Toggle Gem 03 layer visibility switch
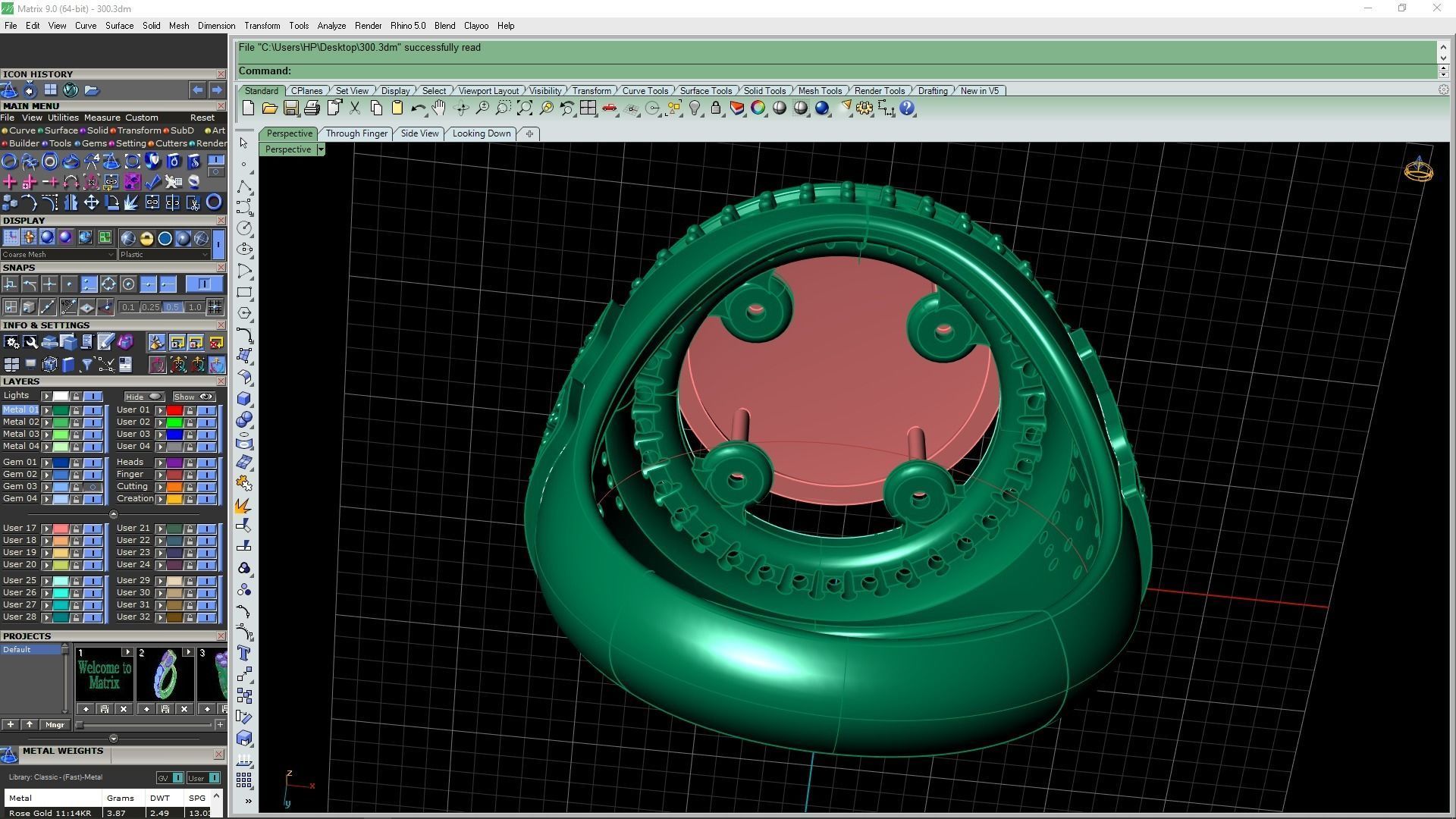This screenshot has height=819, width=1456. tap(93, 487)
